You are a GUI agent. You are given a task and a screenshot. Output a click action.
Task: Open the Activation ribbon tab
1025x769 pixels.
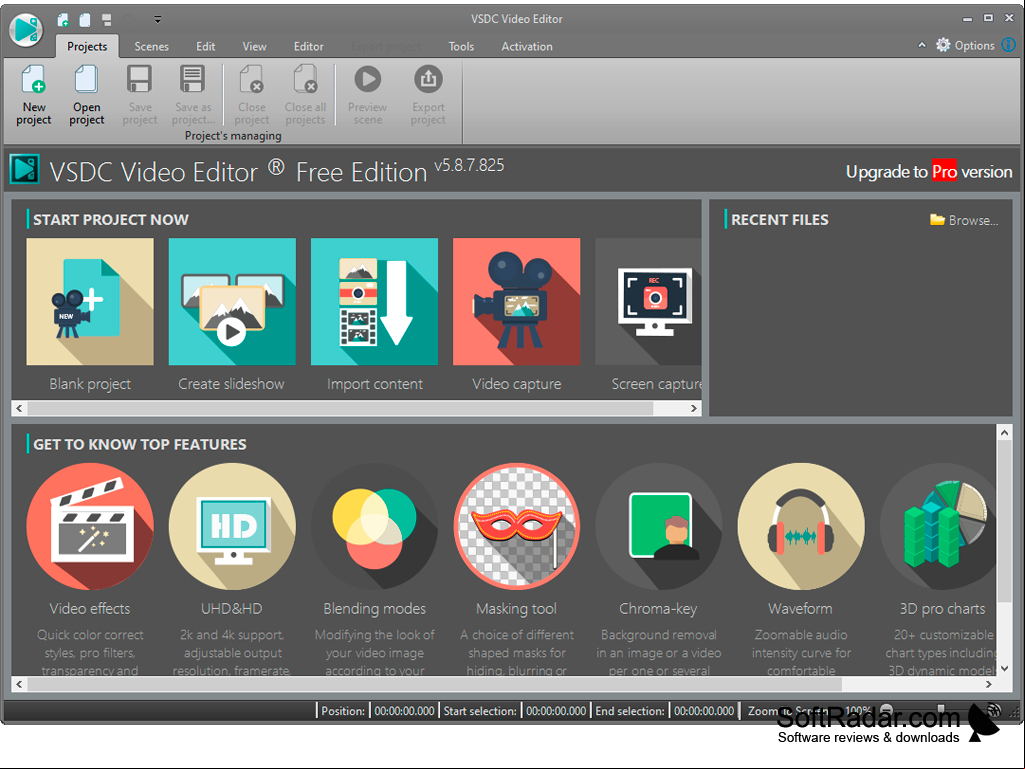(x=527, y=46)
